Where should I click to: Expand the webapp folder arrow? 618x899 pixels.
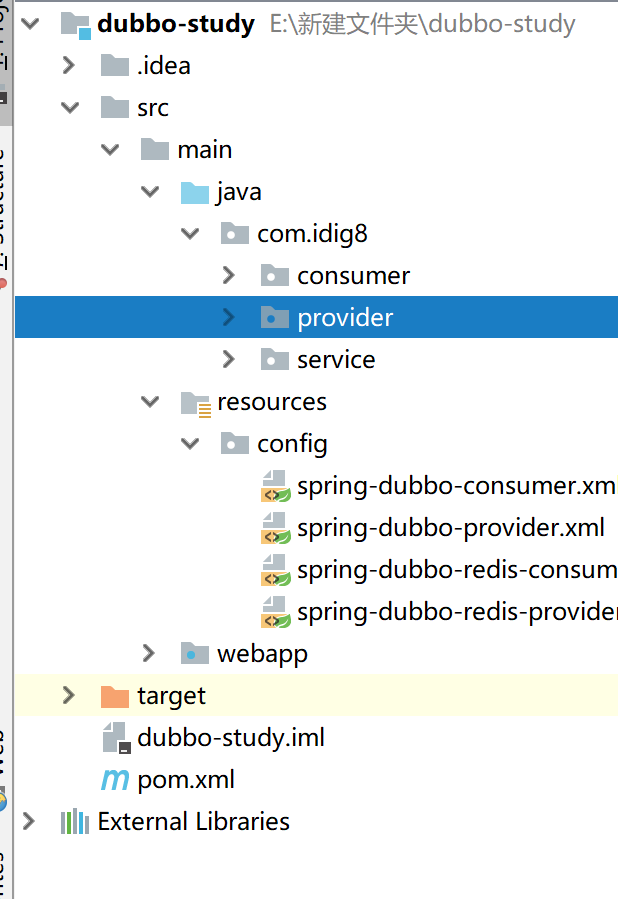tap(149, 654)
